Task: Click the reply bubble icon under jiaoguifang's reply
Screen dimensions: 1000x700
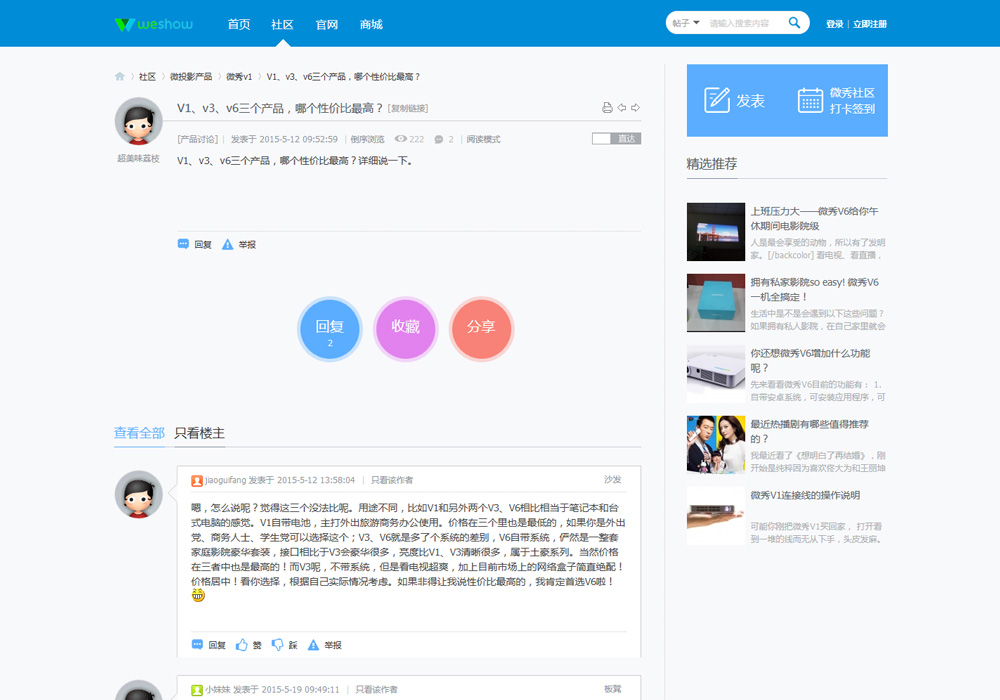Action: tap(197, 645)
